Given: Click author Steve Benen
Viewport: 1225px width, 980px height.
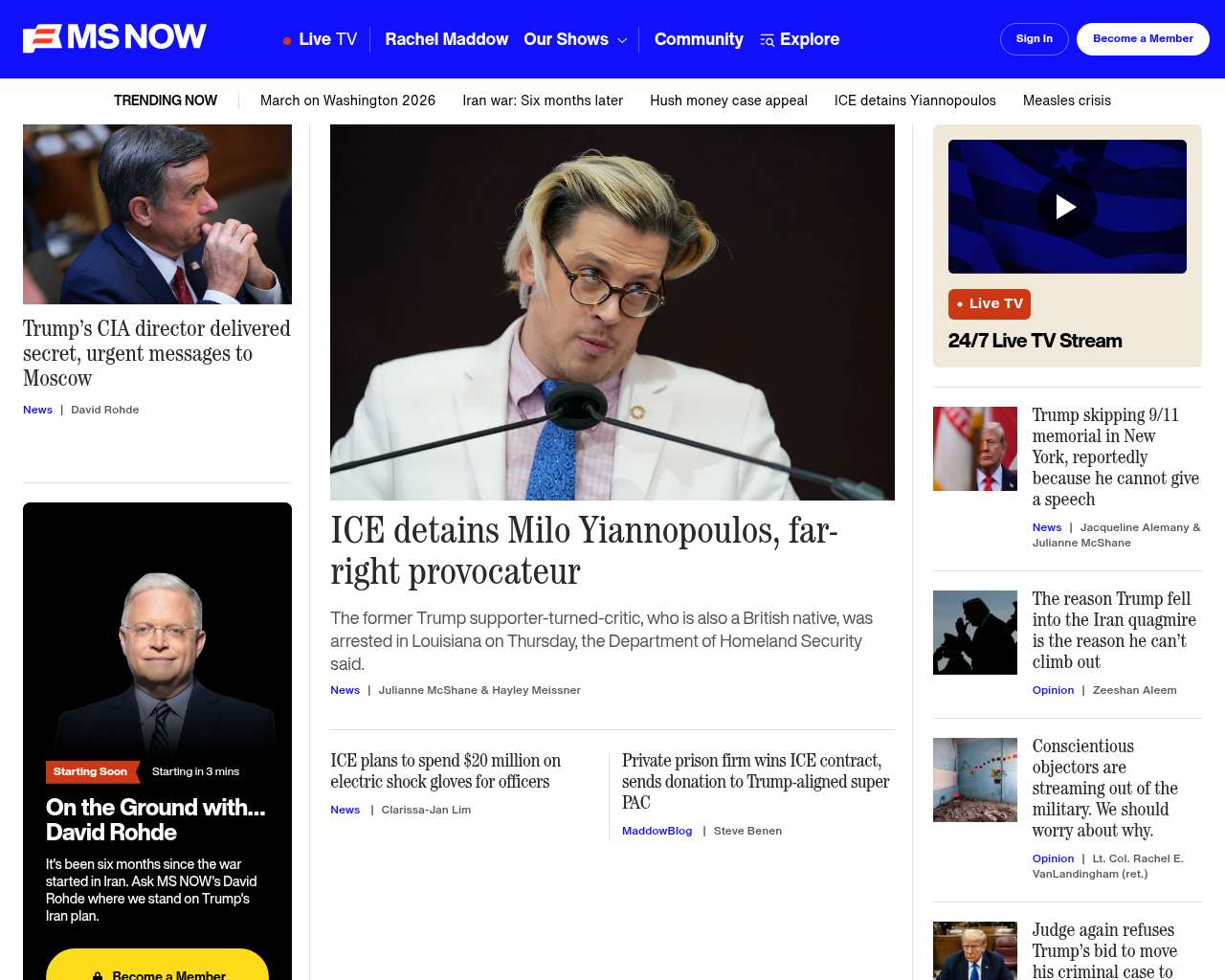Looking at the screenshot, I should [747, 831].
